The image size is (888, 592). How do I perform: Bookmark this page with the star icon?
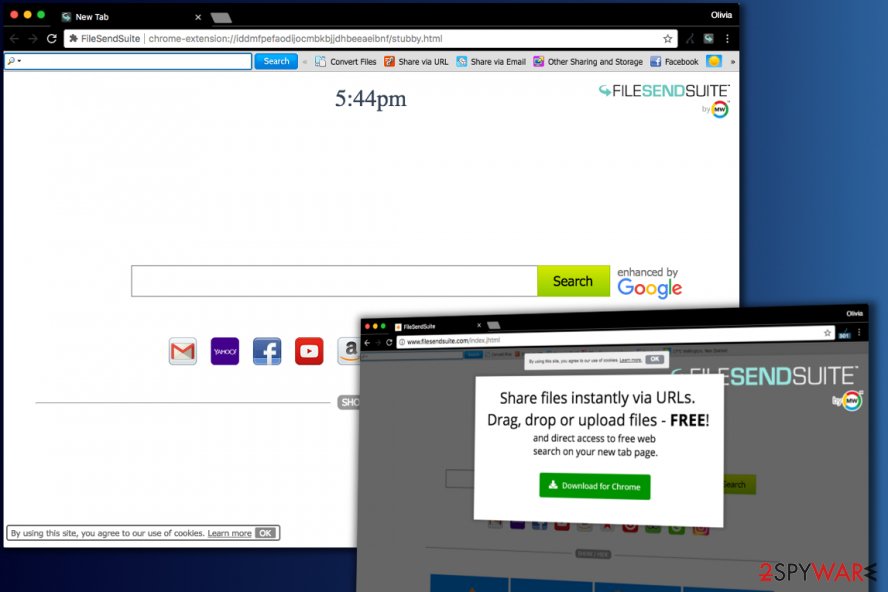click(x=668, y=39)
